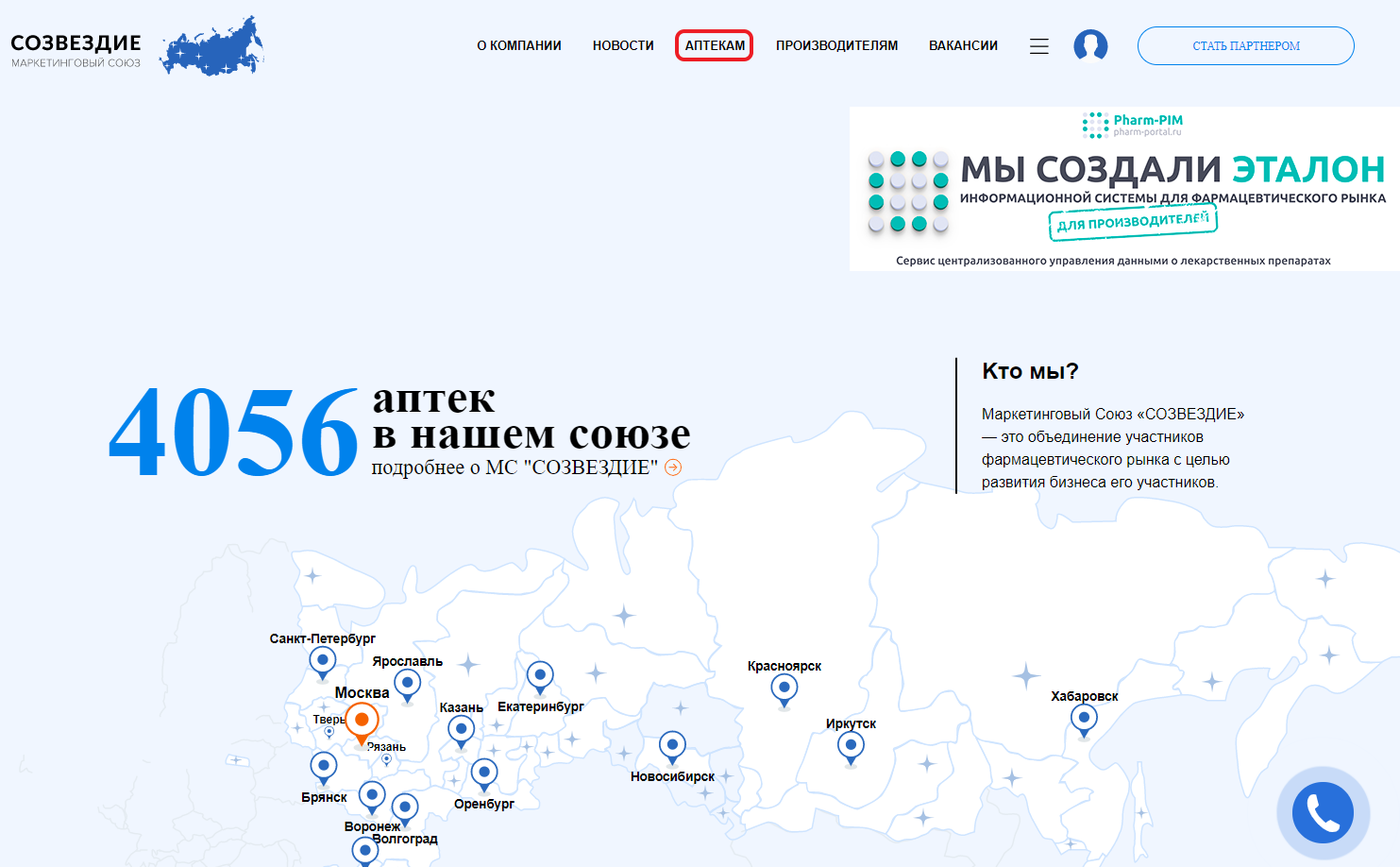Open the hamburger menu icon
Image resolution: width=1400 pixels, height=867 pixels.
click(1039, 46)
